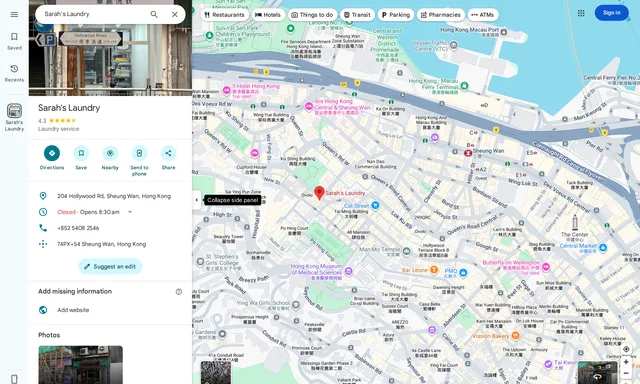Click the Sarah's Laundry search field

(92, 14)
